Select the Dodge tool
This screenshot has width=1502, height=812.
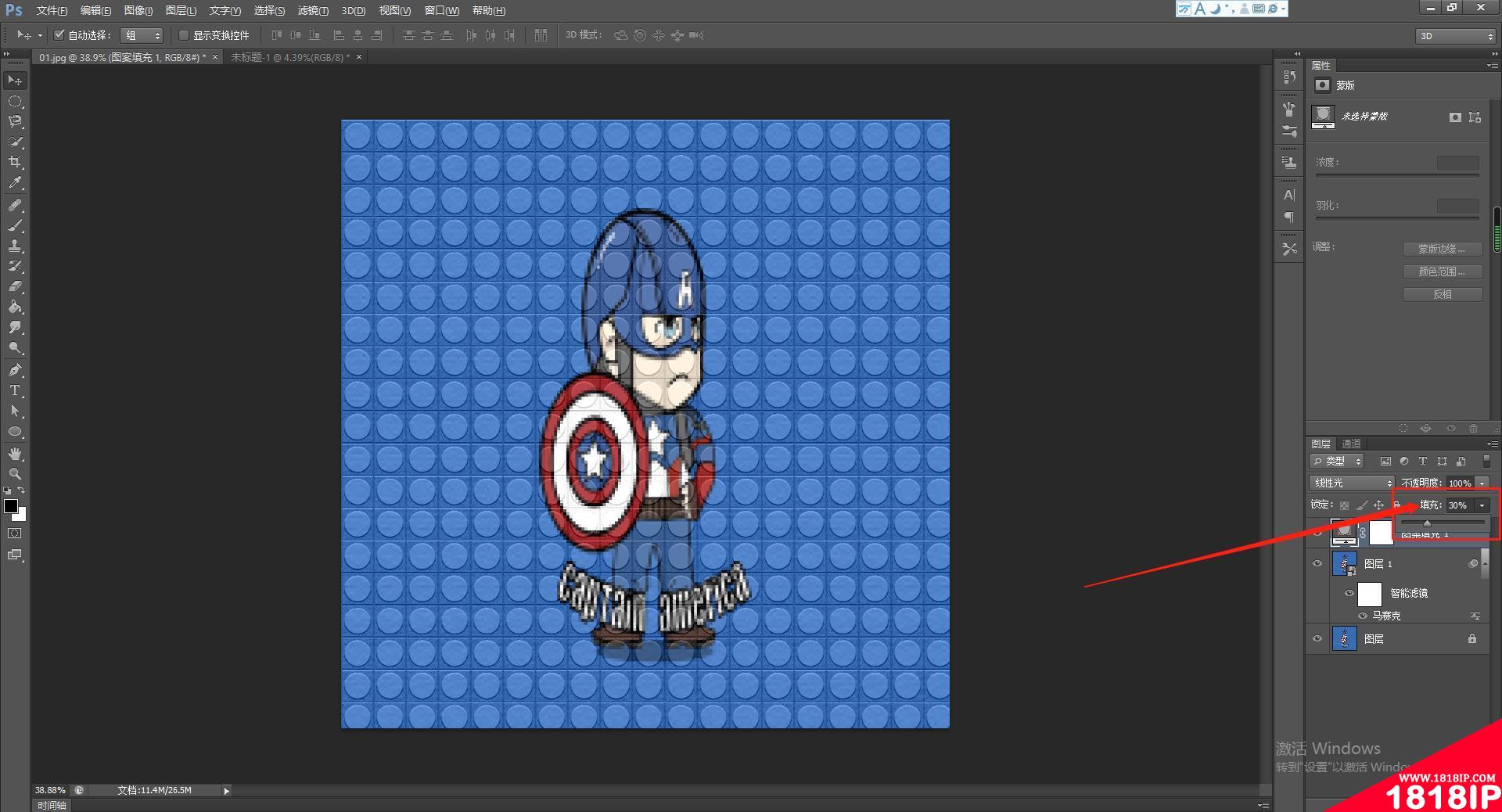15,348
